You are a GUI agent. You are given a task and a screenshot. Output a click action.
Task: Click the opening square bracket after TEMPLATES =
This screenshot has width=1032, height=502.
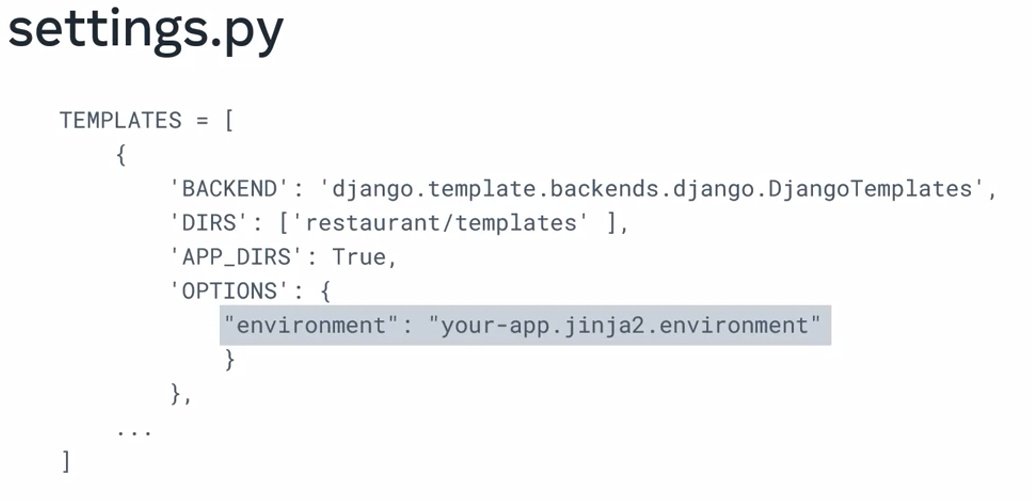(x=229, y=121)
